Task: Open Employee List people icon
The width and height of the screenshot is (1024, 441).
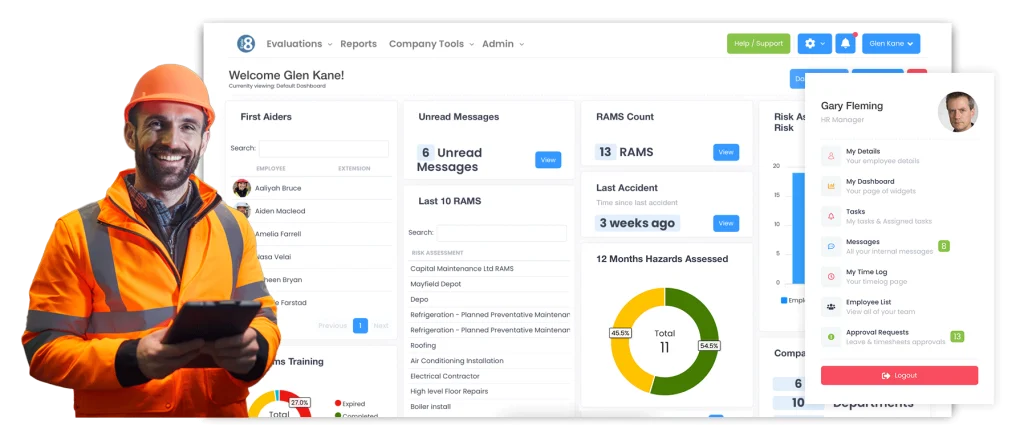Action: coord(831,306)
